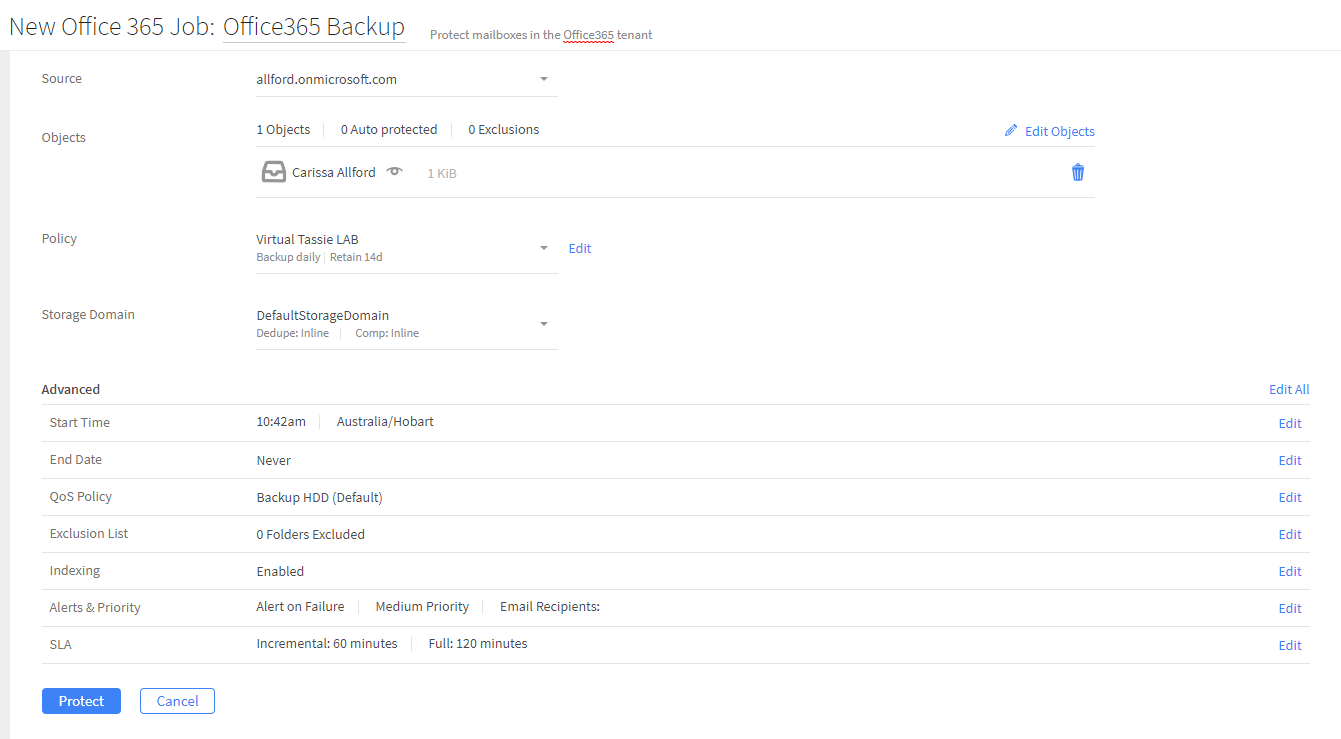
Task: Click the 10:42am start time value
Action: (281, 421)
